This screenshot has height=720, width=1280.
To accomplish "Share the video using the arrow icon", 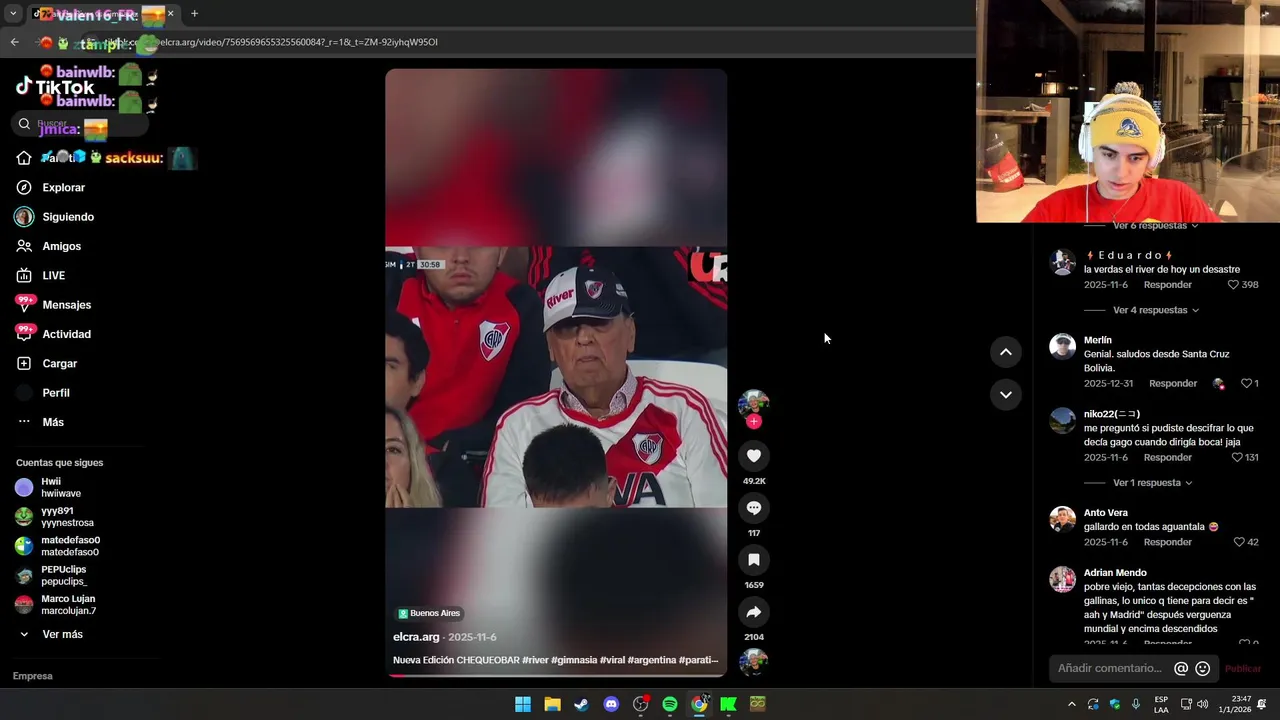I will [754, 612].
